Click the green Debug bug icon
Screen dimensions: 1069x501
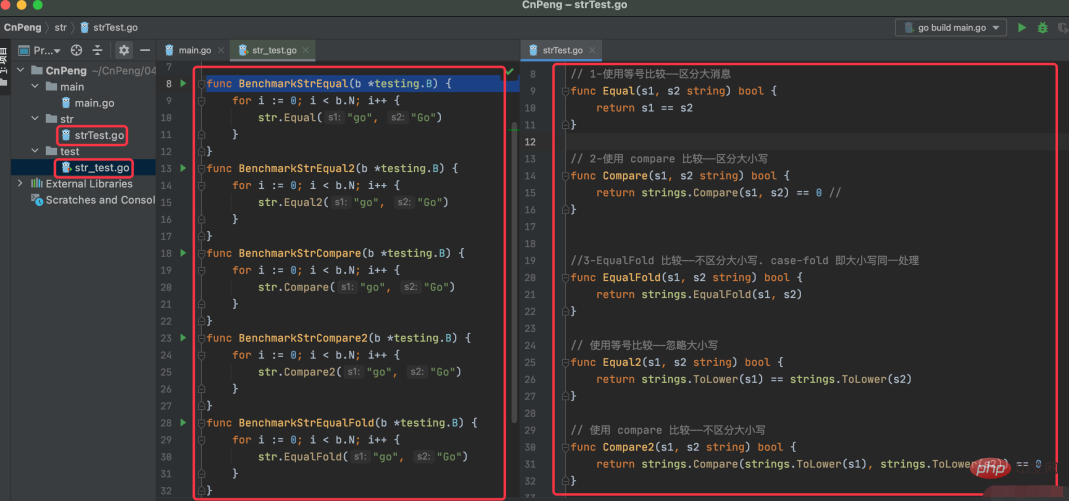1044,28
